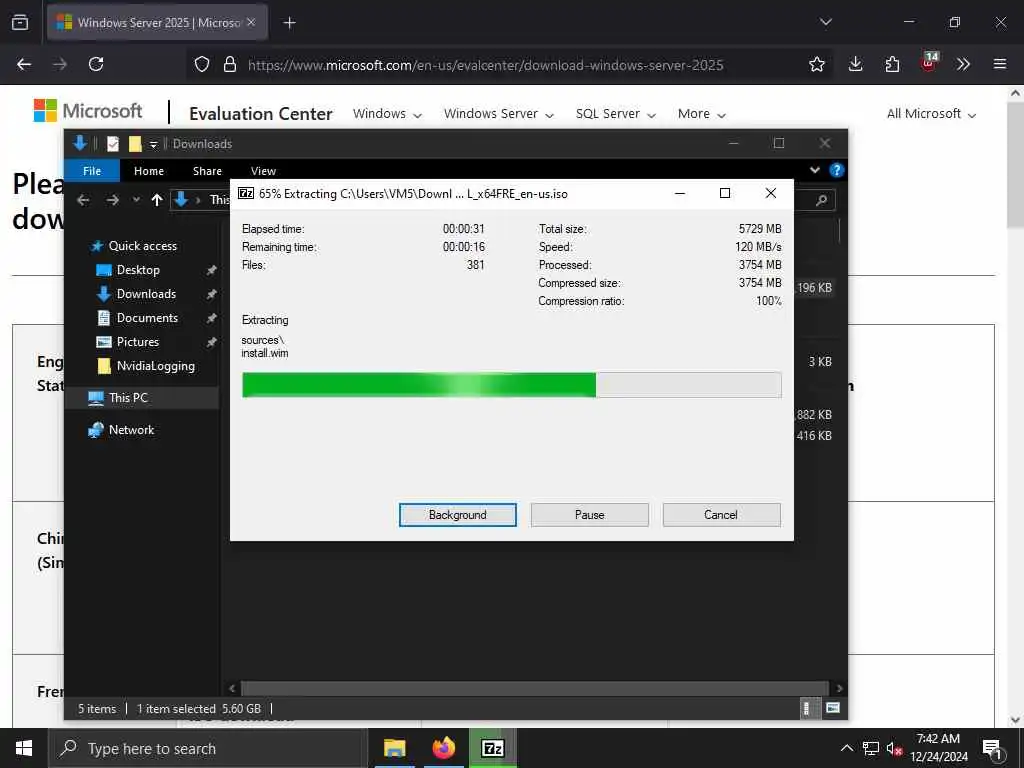Open Customize Quick Access Toolbar dropdown
This screenshot has width=1024, height=768.
[x=153, y=144]
